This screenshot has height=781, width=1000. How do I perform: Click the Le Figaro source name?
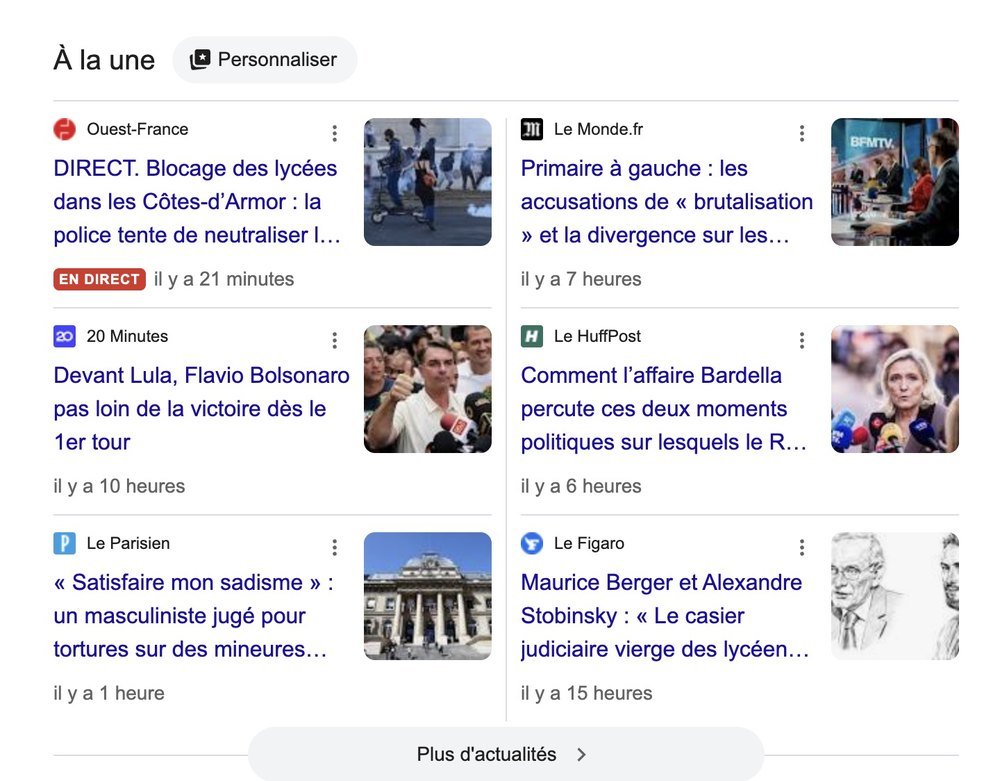click(589, 543)
